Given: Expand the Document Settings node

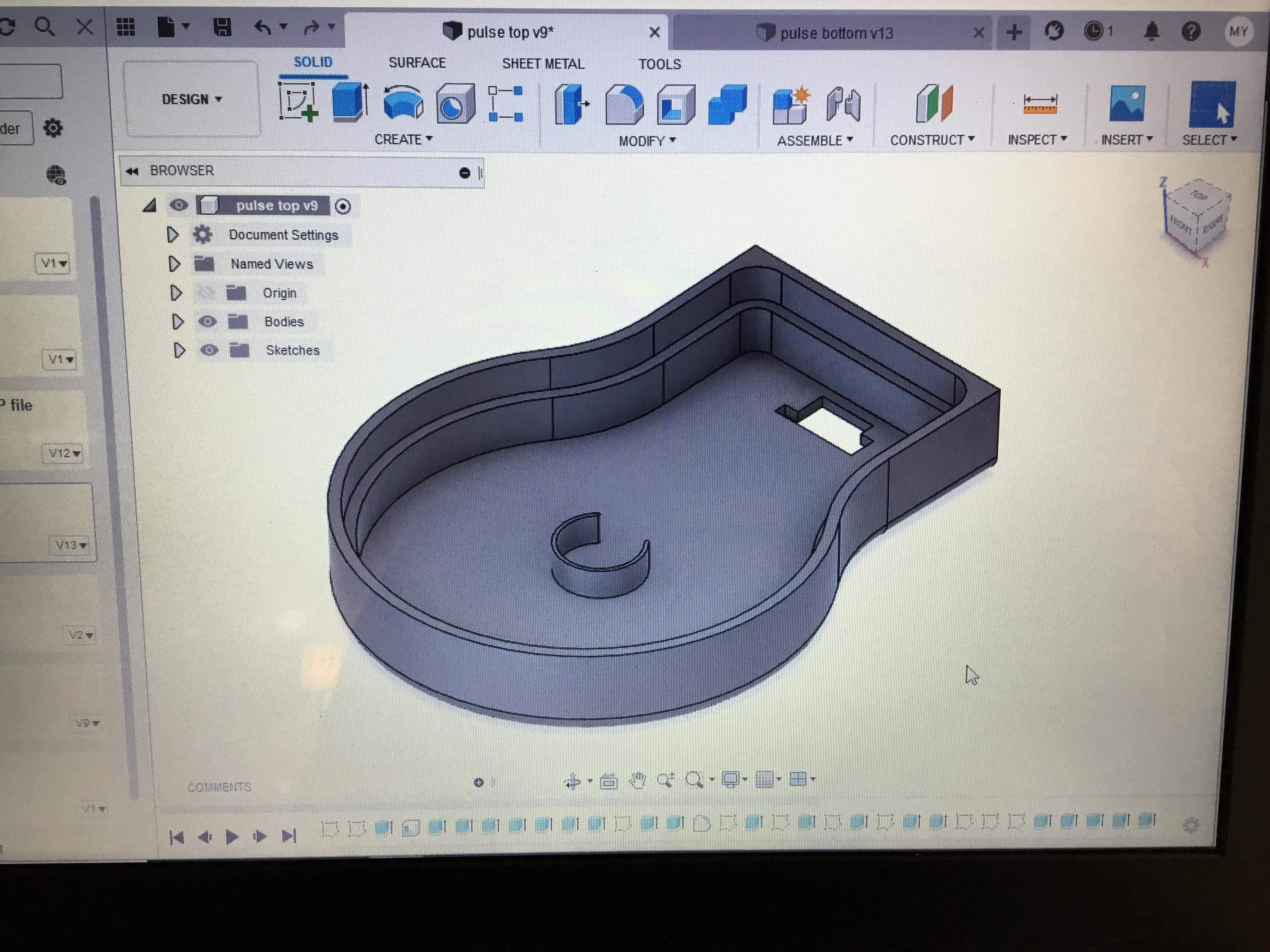Looking at the screenshot, I should 172,234.
